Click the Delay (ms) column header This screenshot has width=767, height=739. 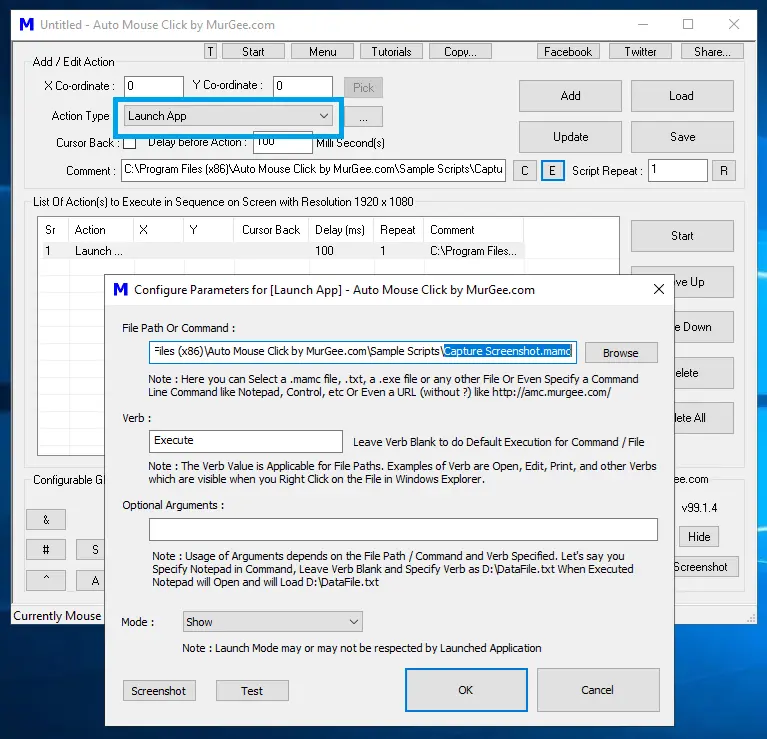click(x=340, y=230)
